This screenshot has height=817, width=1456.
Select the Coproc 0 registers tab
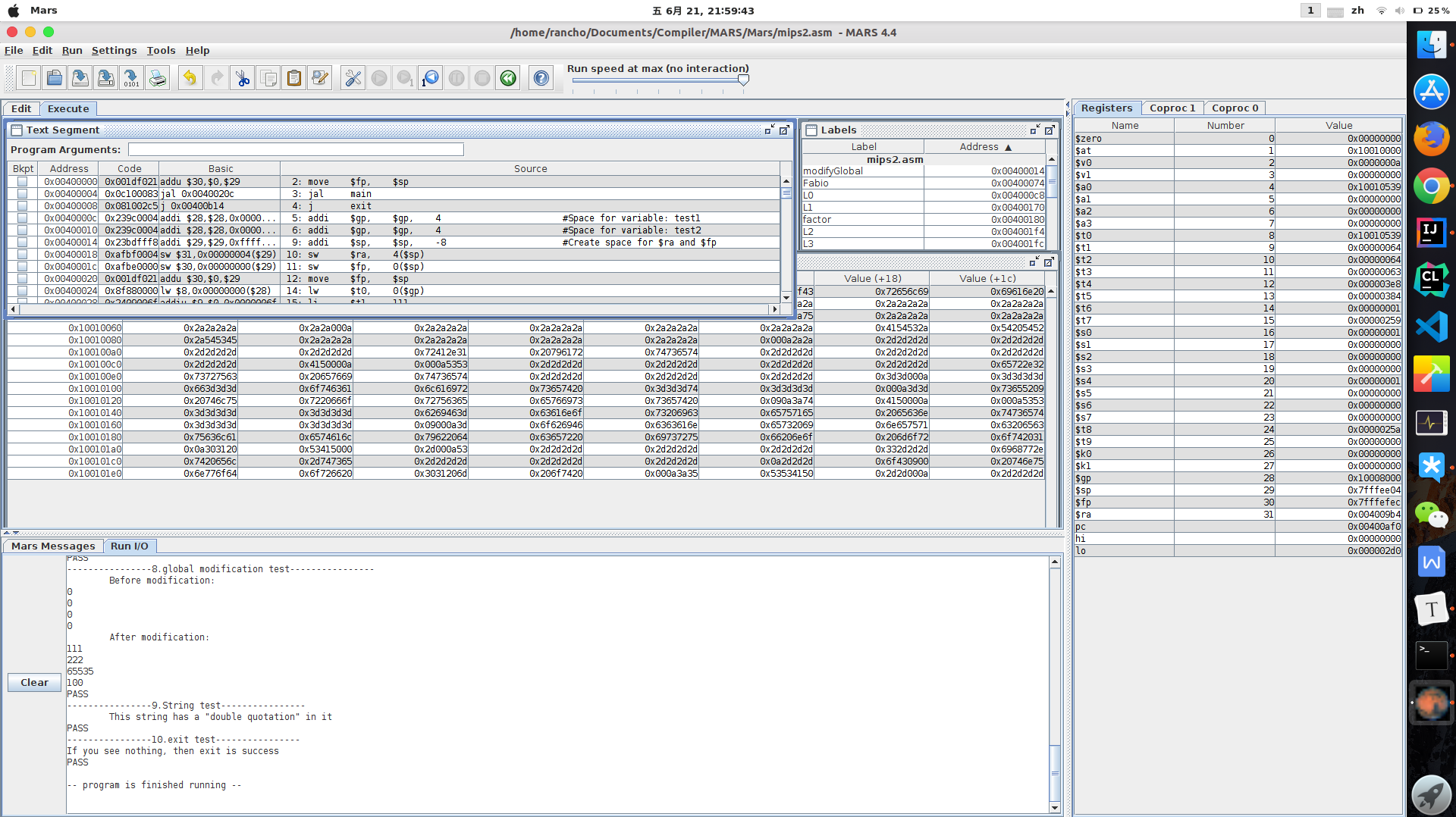tap(1235, 108)
